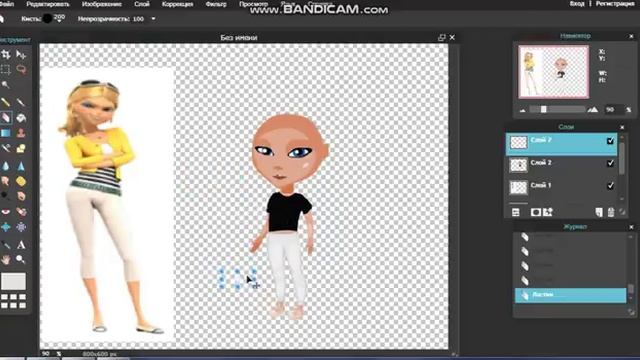Image resolution: width=640 pixels, height=360 pixels.
Task: Open the Фильтр menu
Action: click(x=216, y=4)
